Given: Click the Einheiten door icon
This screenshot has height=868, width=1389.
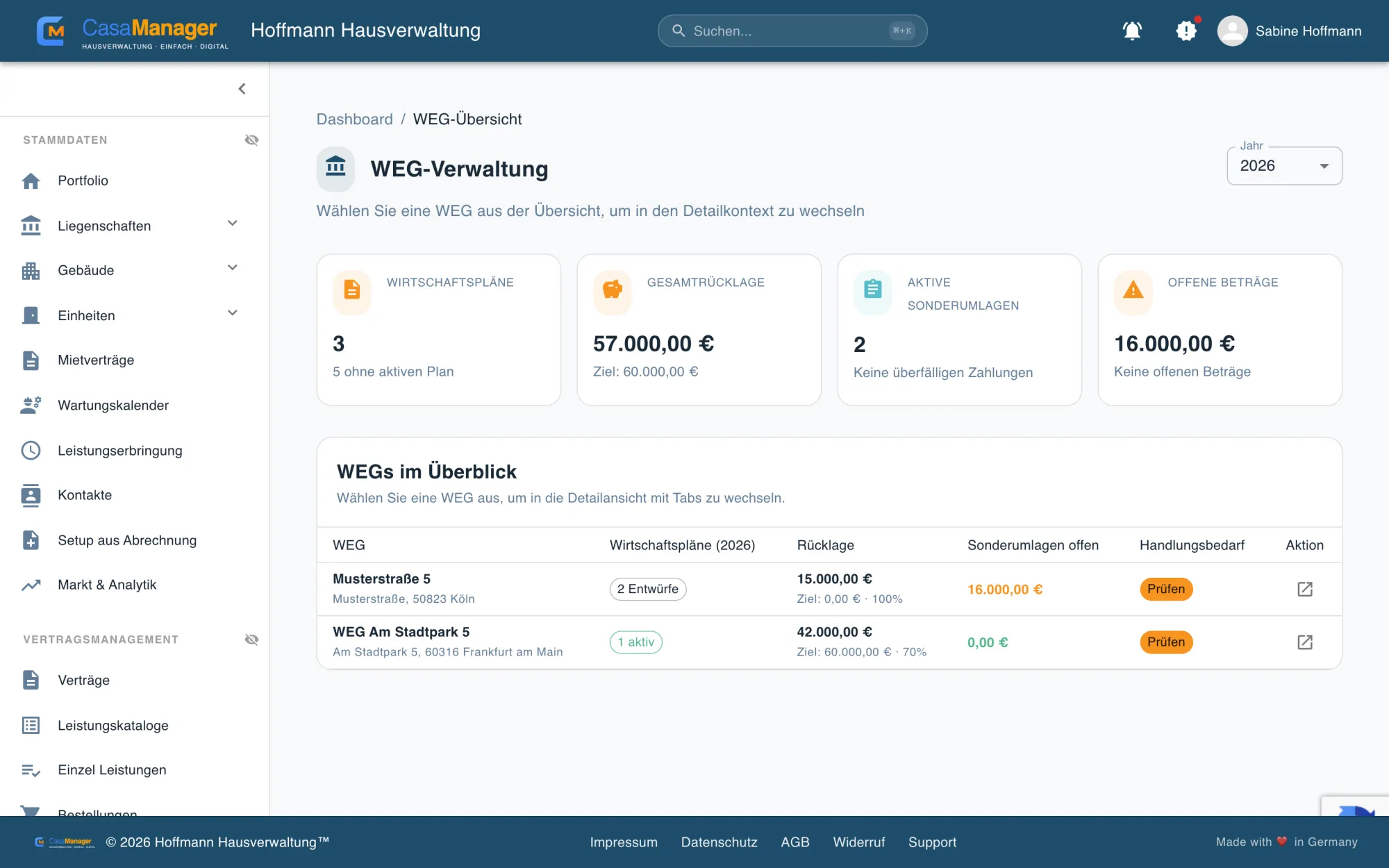Looking at the screenshot, I should point(31,315).
